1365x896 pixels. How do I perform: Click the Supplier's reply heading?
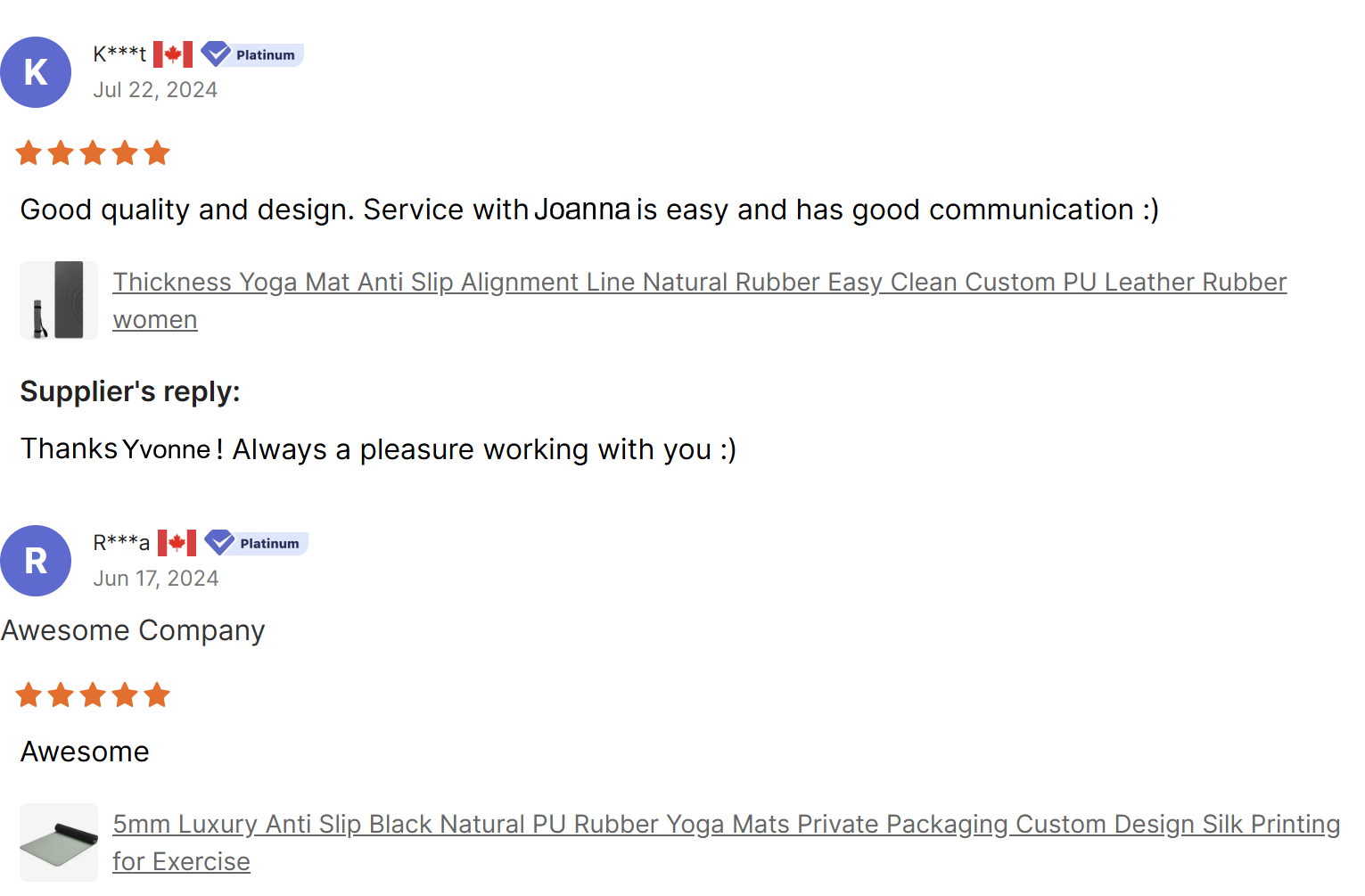[130, 391]
